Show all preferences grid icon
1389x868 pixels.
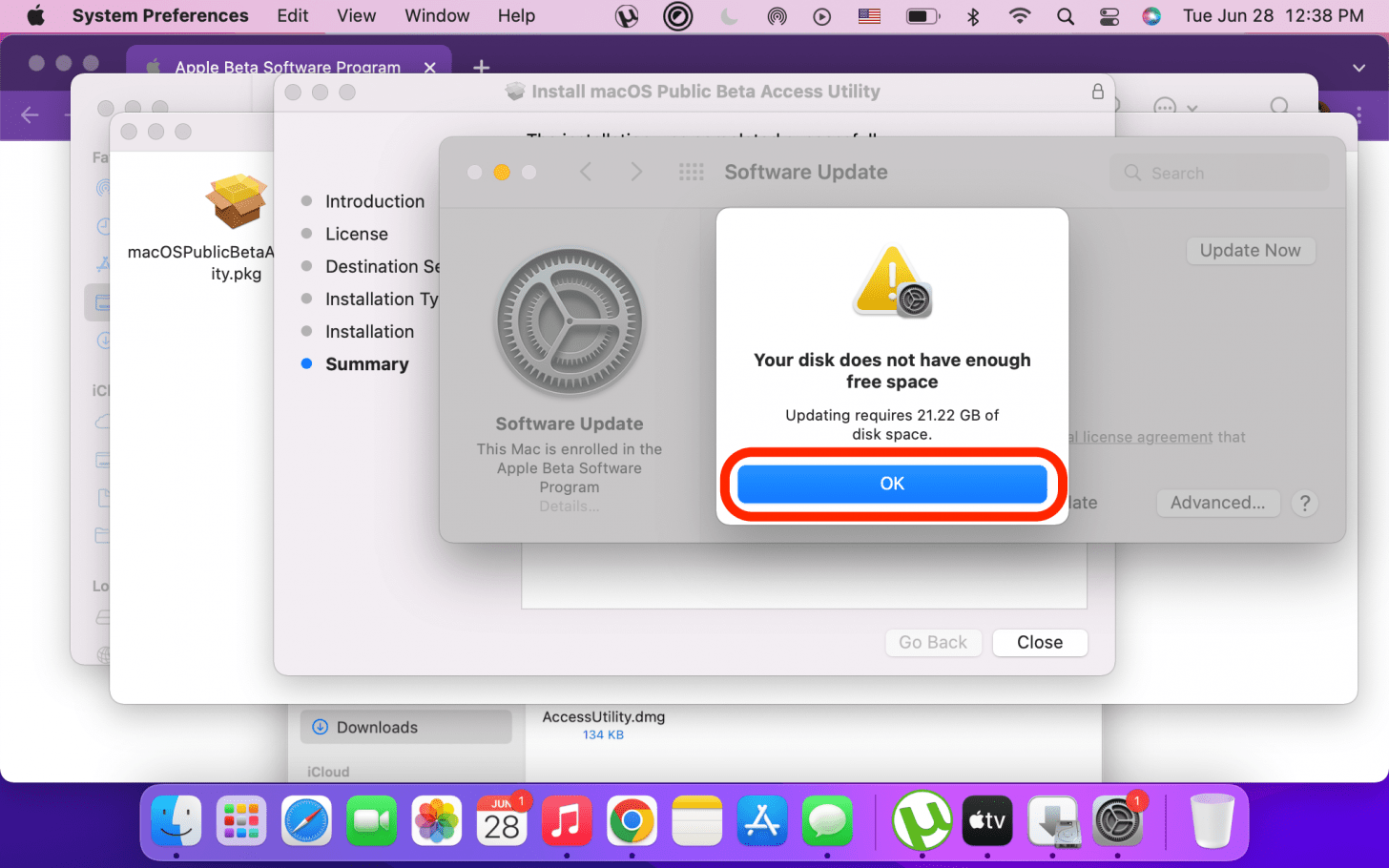[x=691, y=172]
